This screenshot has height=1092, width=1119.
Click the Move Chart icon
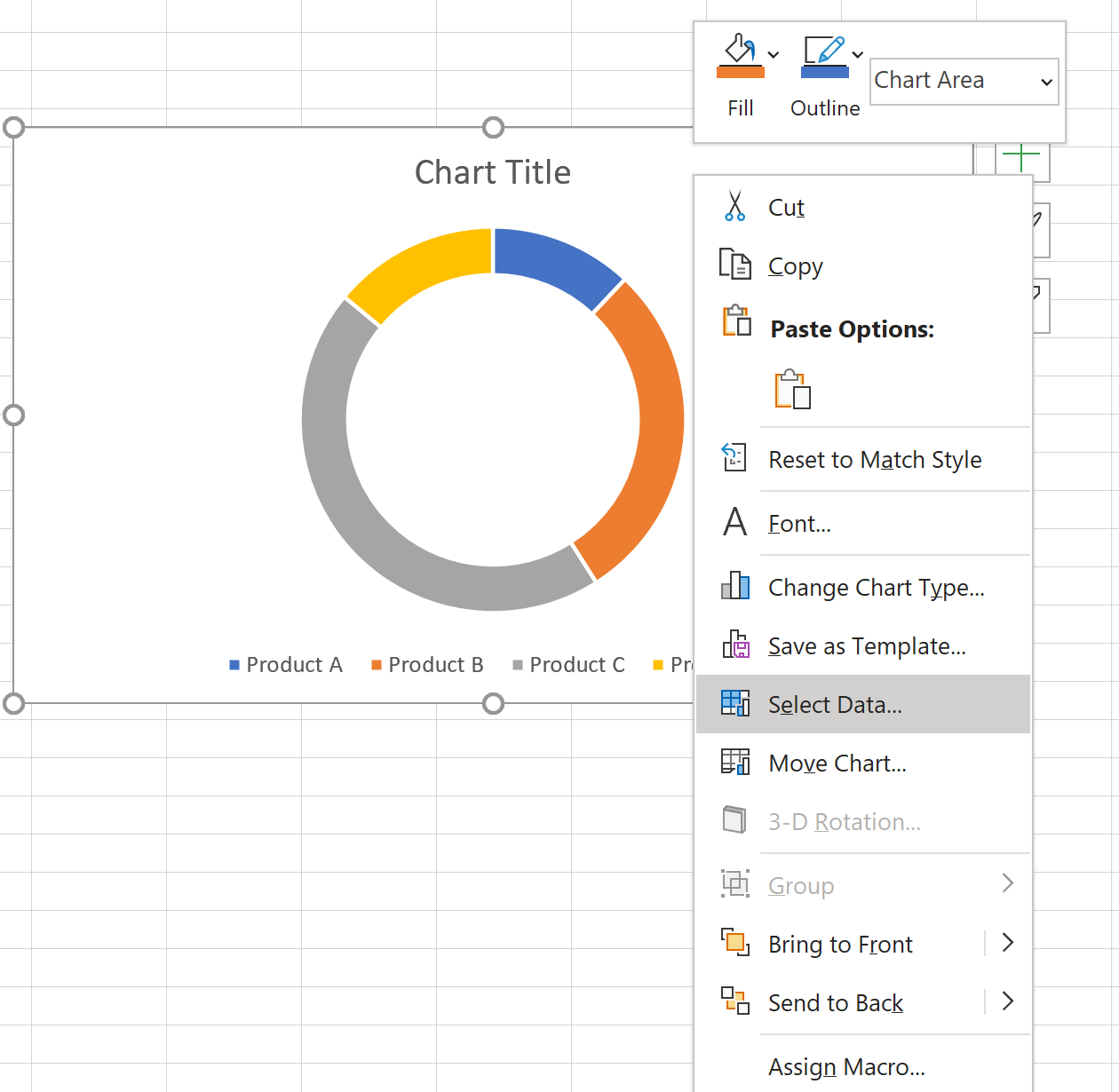click(735, 762)
